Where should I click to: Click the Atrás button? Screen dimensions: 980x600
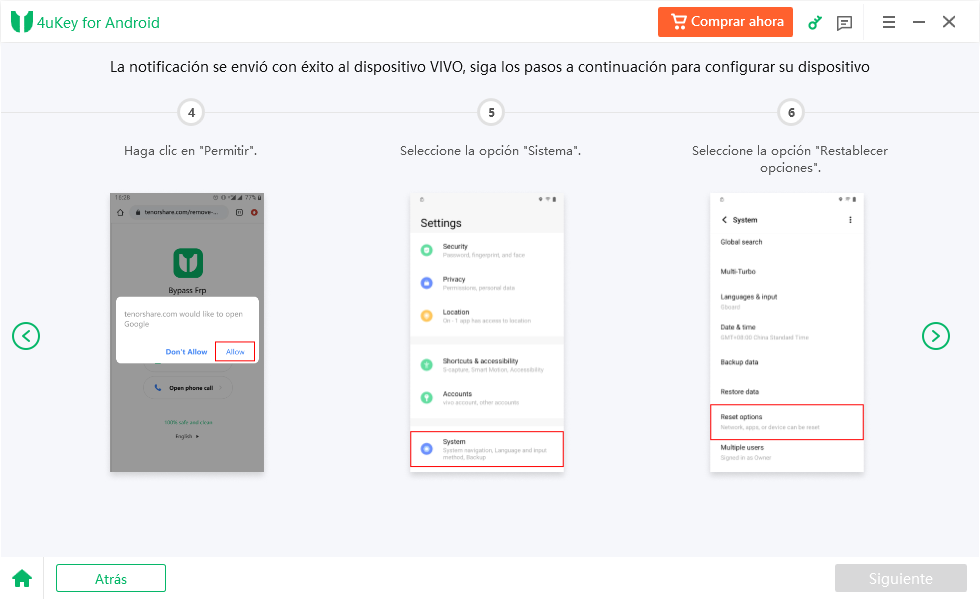111,578
